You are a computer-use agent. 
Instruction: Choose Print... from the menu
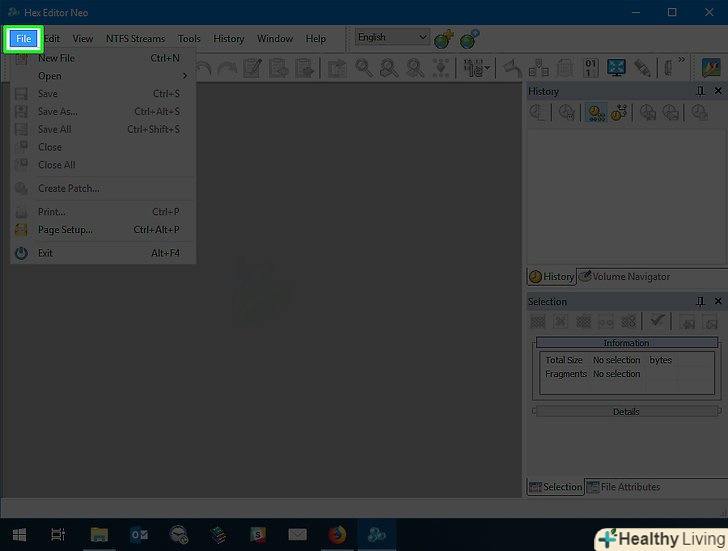[103, 212]
